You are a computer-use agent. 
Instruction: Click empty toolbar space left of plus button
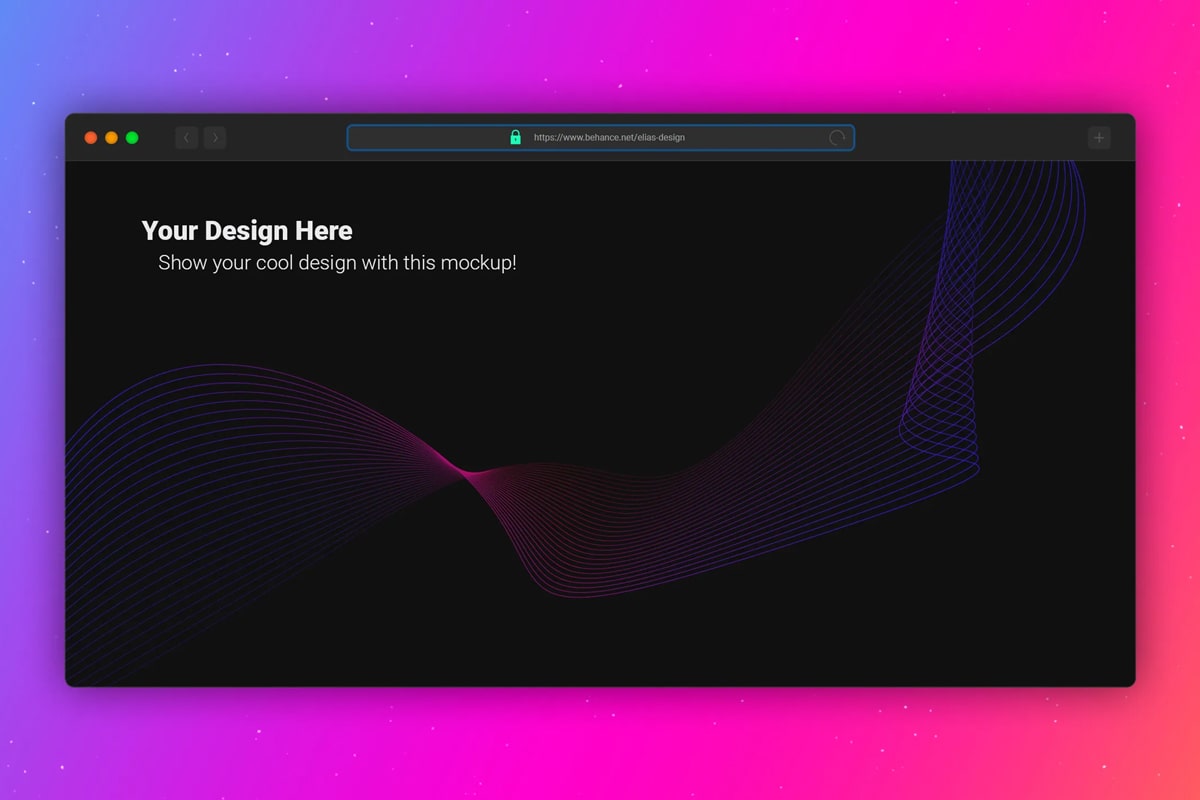[970, 138]
